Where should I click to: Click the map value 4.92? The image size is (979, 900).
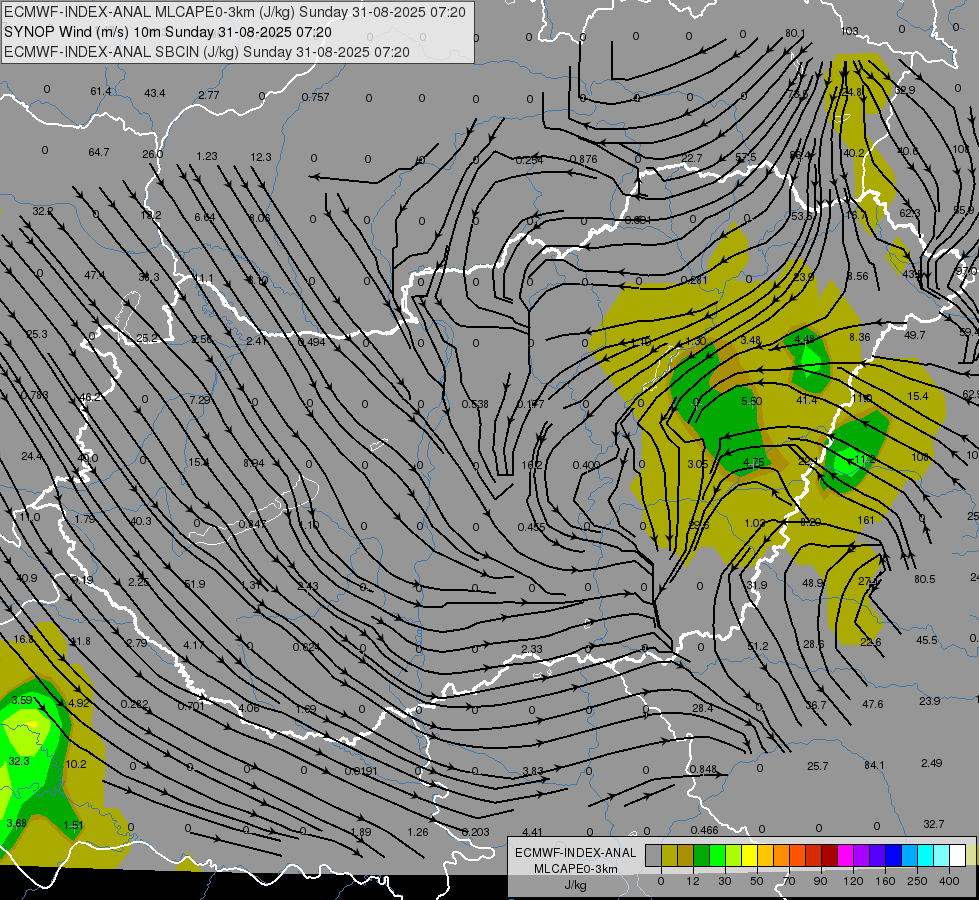pyautogui.click(x=79, y=703)
